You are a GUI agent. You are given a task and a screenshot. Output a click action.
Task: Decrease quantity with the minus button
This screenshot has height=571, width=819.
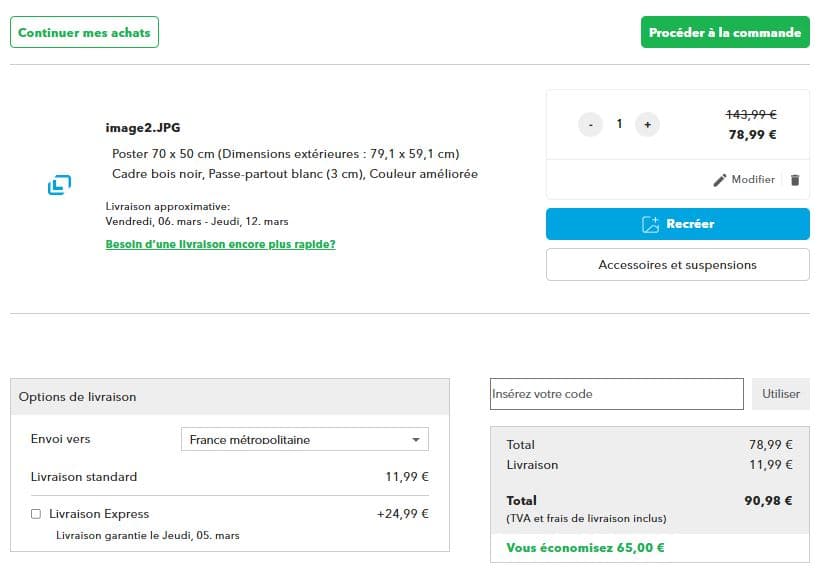click(590, 124)
